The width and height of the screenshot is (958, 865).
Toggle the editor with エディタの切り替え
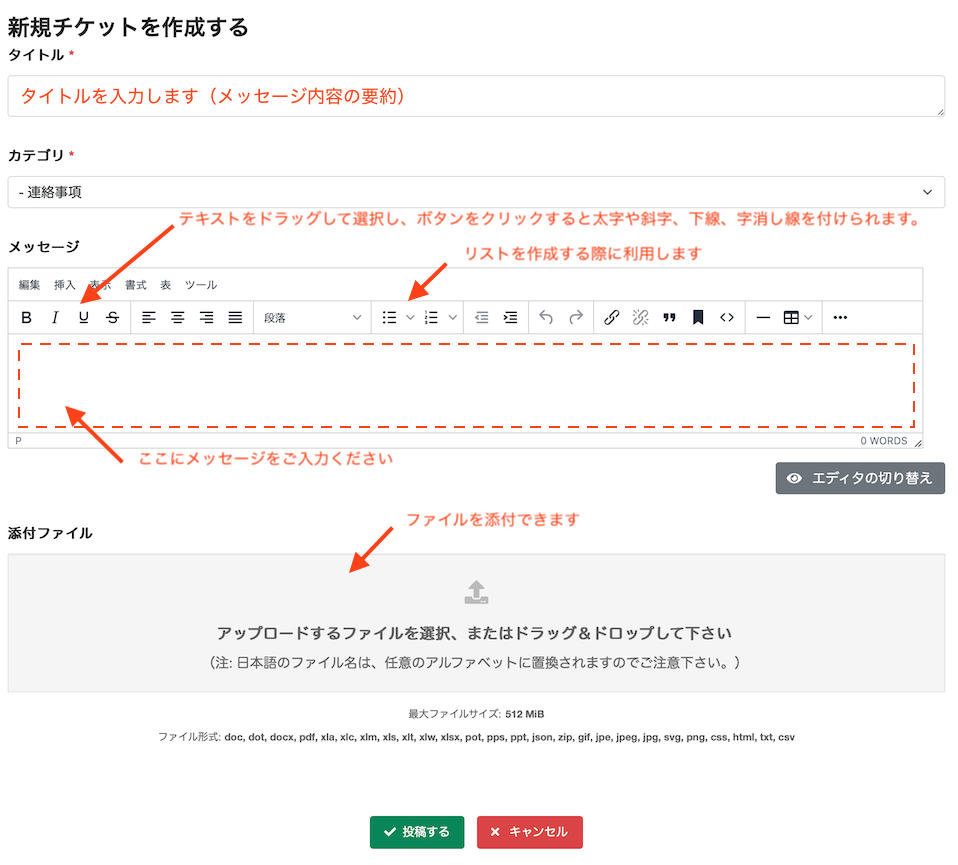tap(859, 478)
